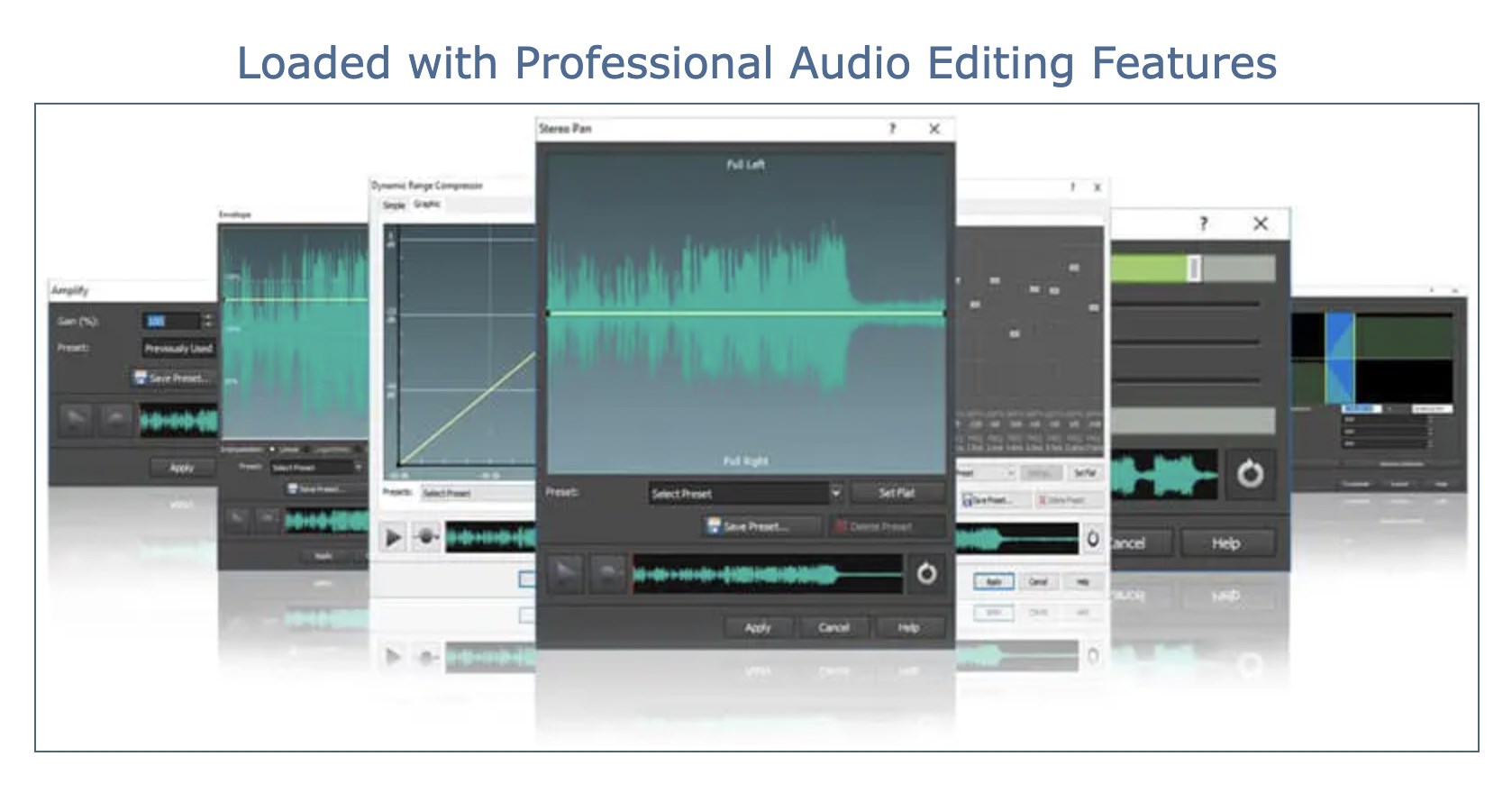Click the Gain percent input field in Amplify
The height and width of the screenshot is (802, 1512).
(x=169, y=321)
